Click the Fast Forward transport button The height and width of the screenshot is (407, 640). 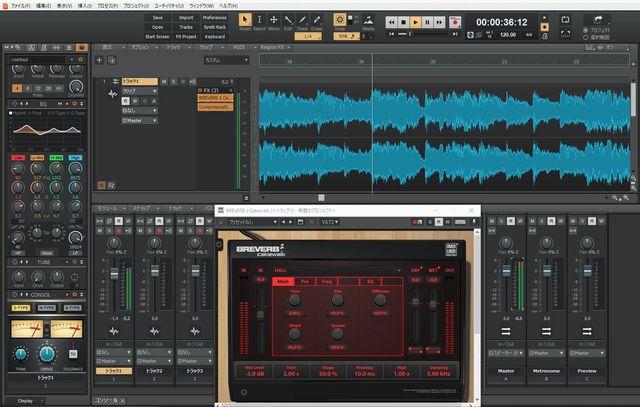click(x=439, y=22)
